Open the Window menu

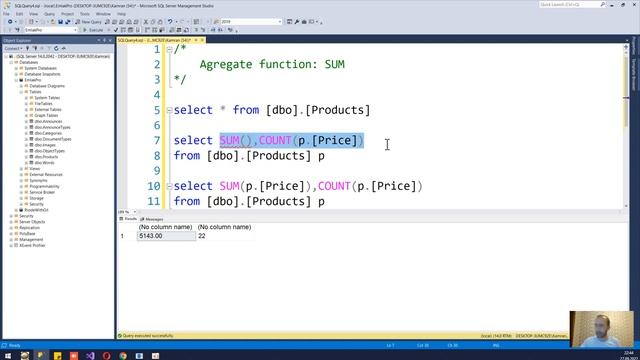coord(103,14)
